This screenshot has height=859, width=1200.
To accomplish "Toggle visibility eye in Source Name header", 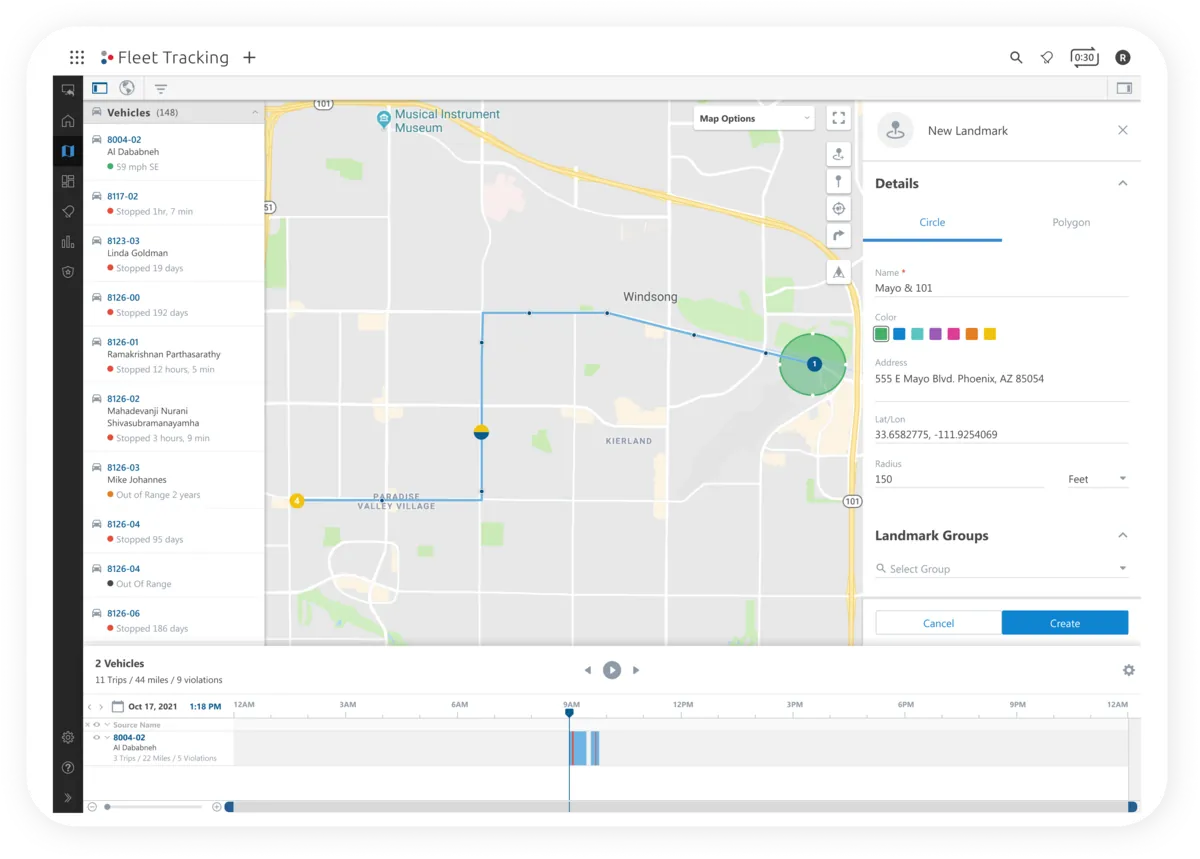I will tap(97, 725).
